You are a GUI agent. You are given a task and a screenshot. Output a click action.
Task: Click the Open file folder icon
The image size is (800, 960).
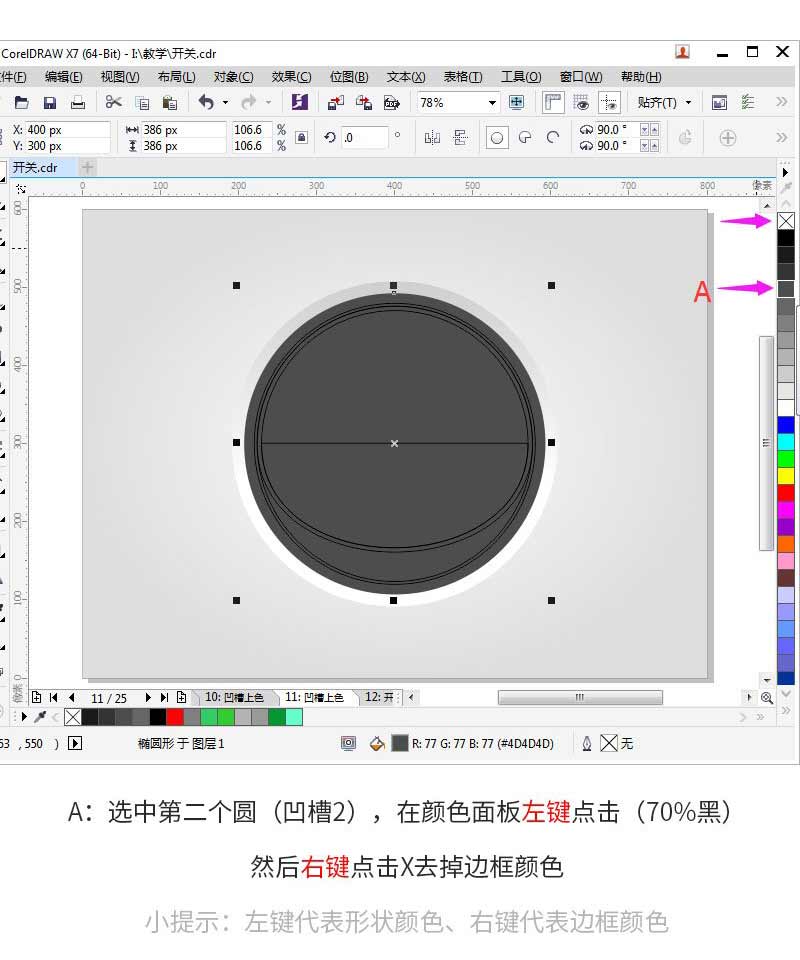tap(21, 102)
